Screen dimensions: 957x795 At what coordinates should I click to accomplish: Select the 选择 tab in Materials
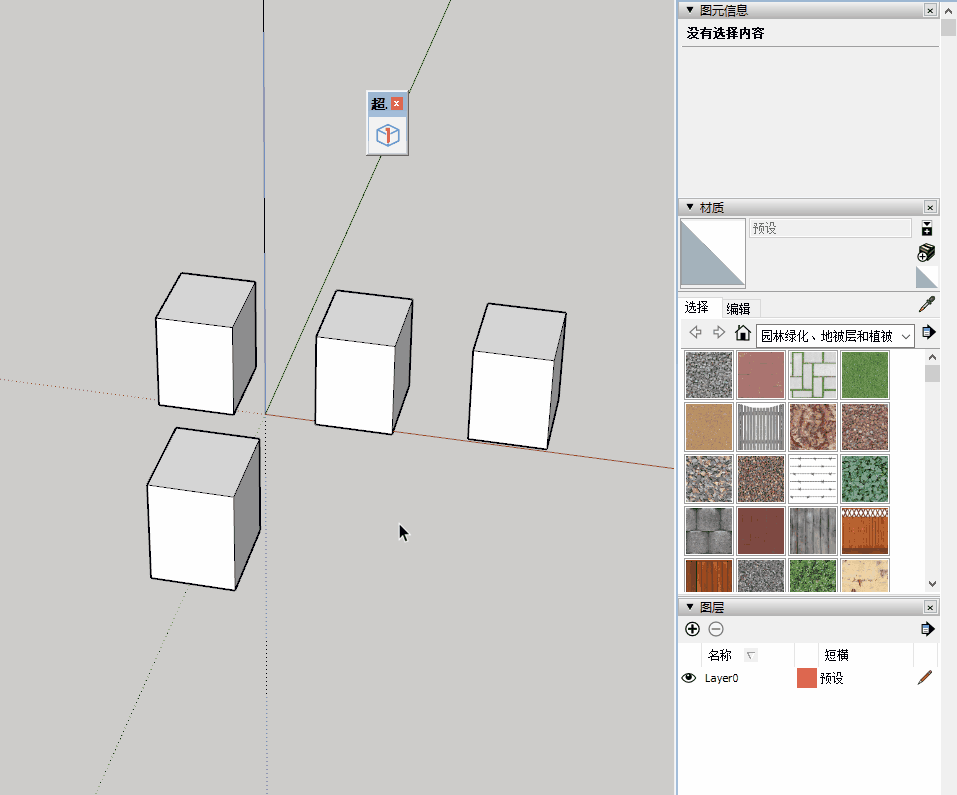coord(698,308)
